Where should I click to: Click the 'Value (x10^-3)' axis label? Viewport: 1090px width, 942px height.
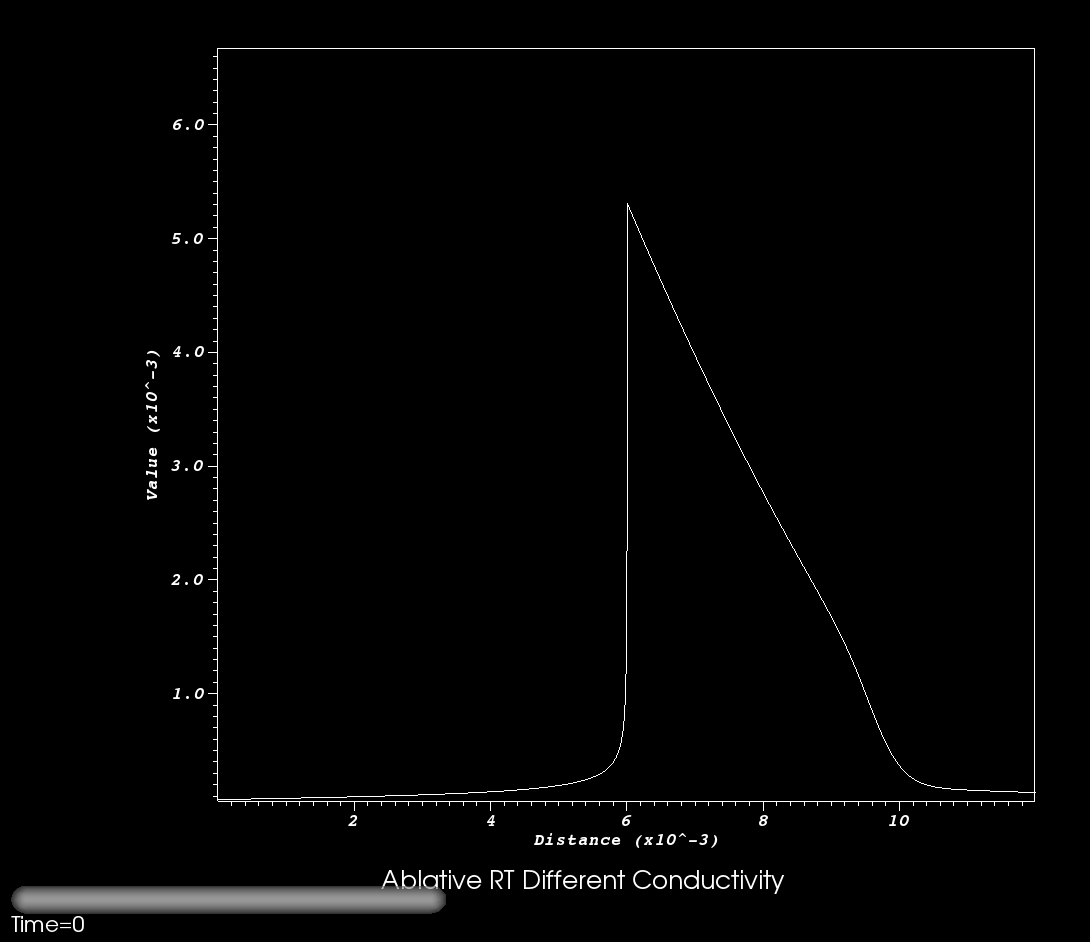[152, 424]
